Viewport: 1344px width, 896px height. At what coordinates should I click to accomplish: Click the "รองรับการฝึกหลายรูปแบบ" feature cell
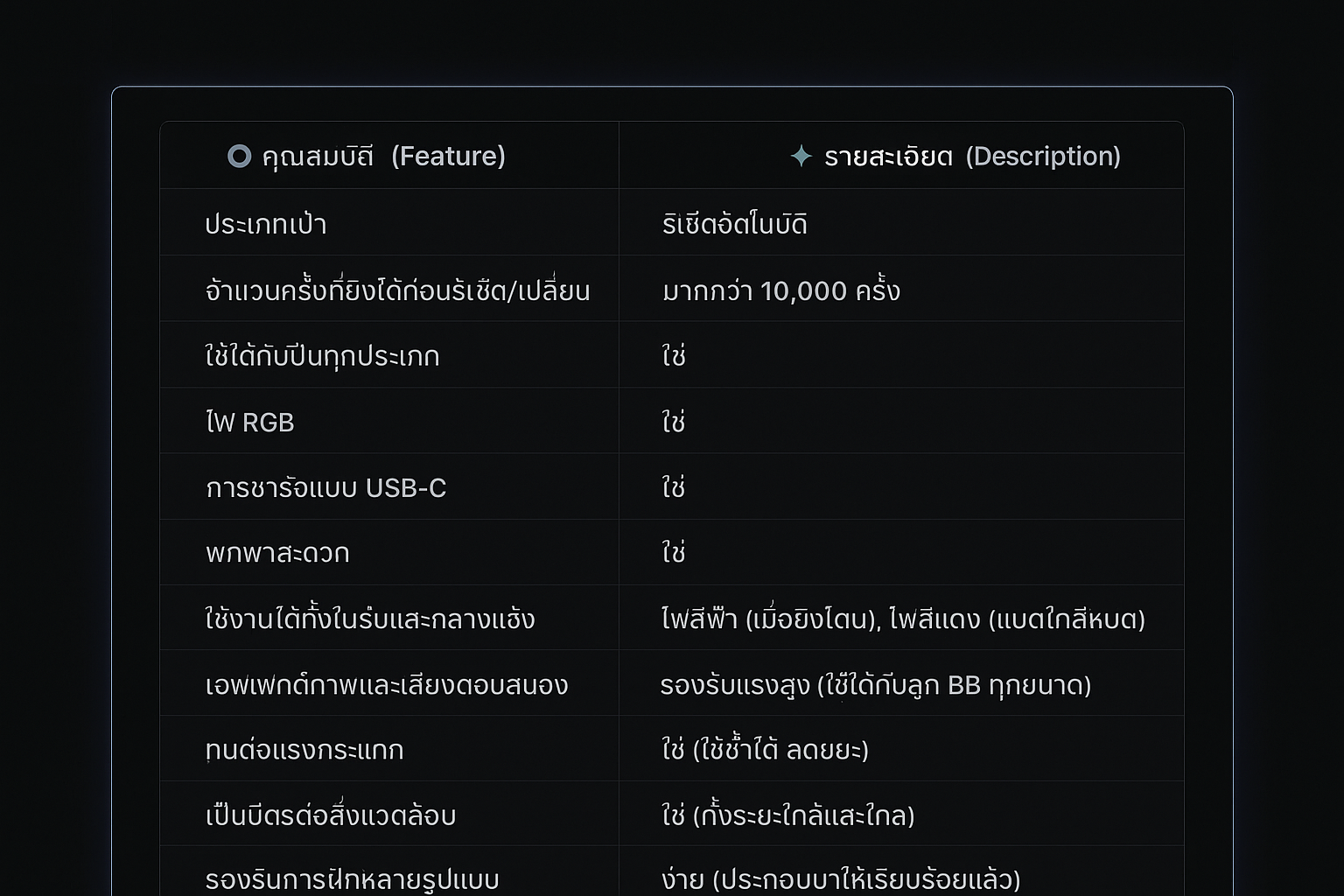click(x=352, y=878)
